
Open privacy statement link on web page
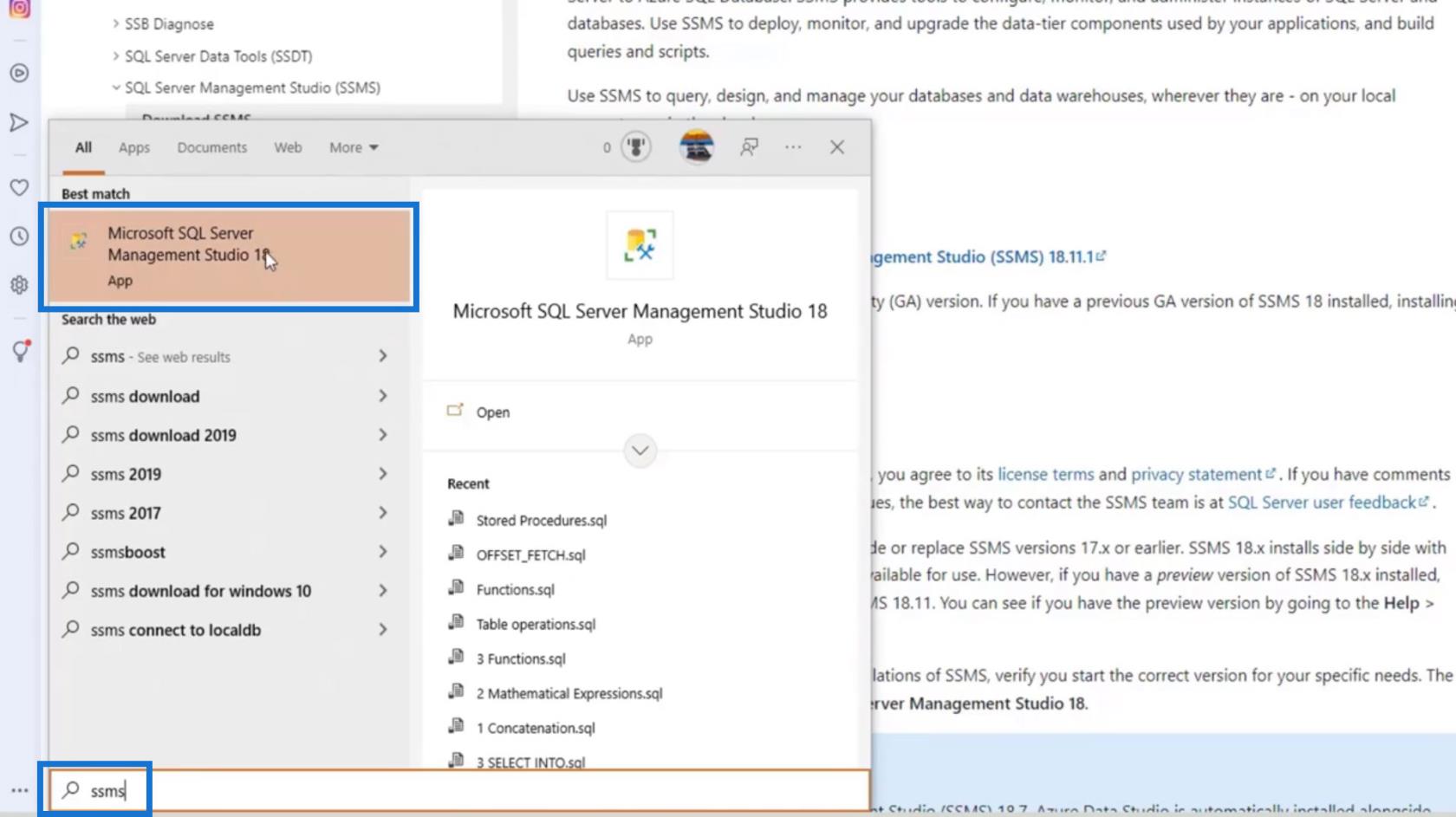[1203, 474]
